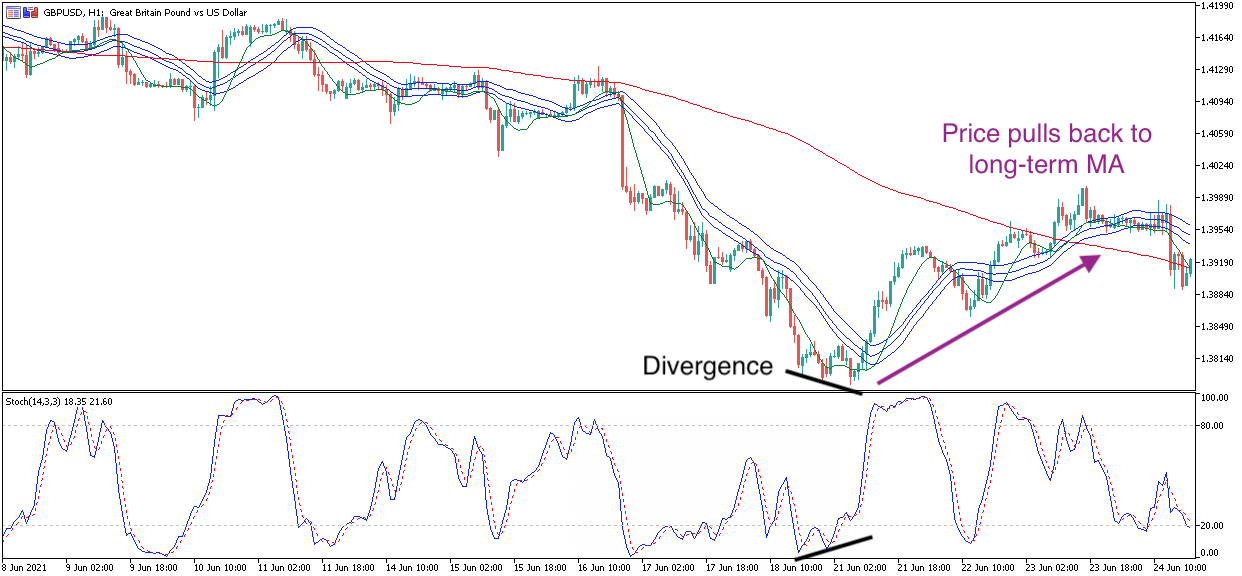The width and height of the screenshot is (1242, 576).
Task: Click the 80.00 stochastic level label
Action: [x=1212, y=426]
